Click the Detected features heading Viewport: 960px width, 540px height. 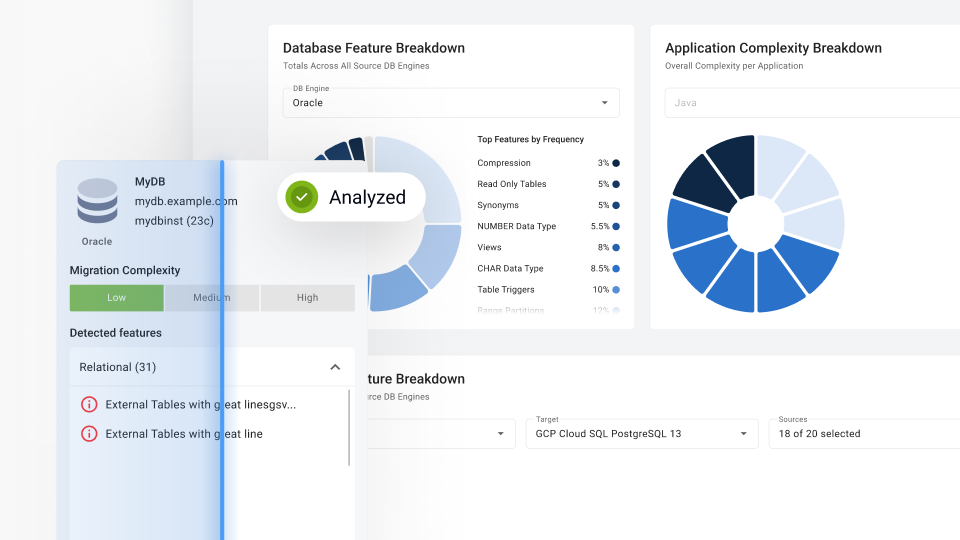[116, 333]
